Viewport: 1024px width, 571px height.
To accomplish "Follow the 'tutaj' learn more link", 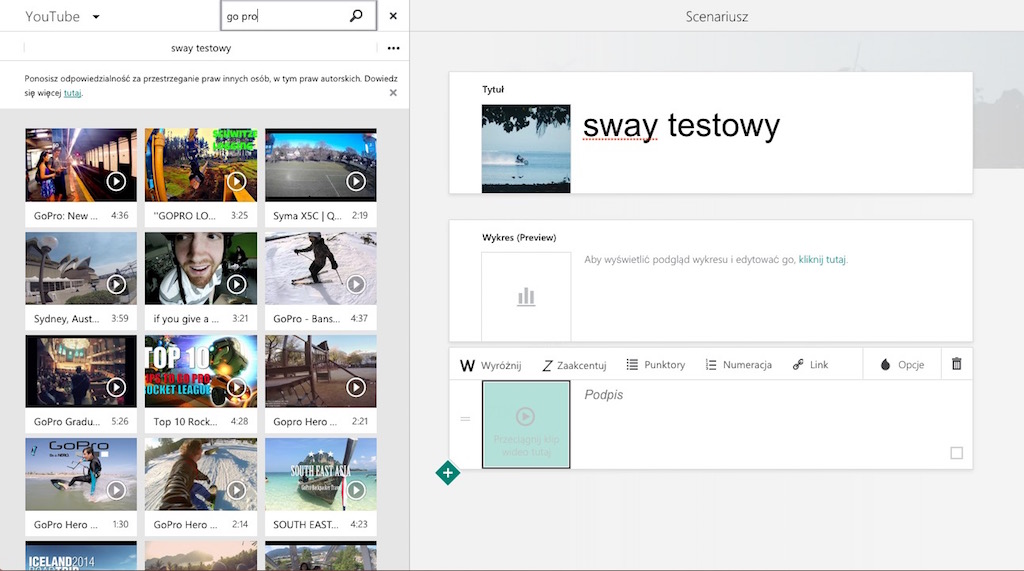I will coord(72,93).
